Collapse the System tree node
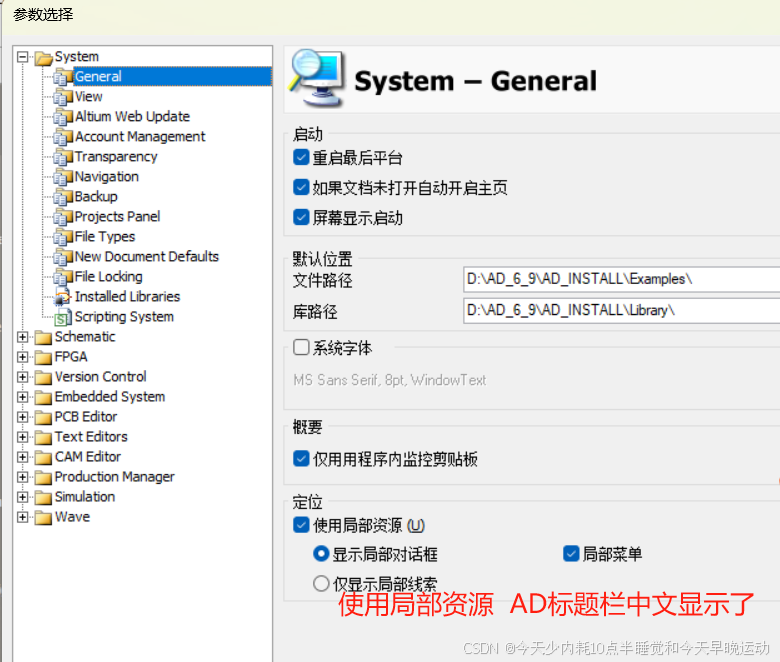This screenshot has height=662, width=780. (22, 57)
